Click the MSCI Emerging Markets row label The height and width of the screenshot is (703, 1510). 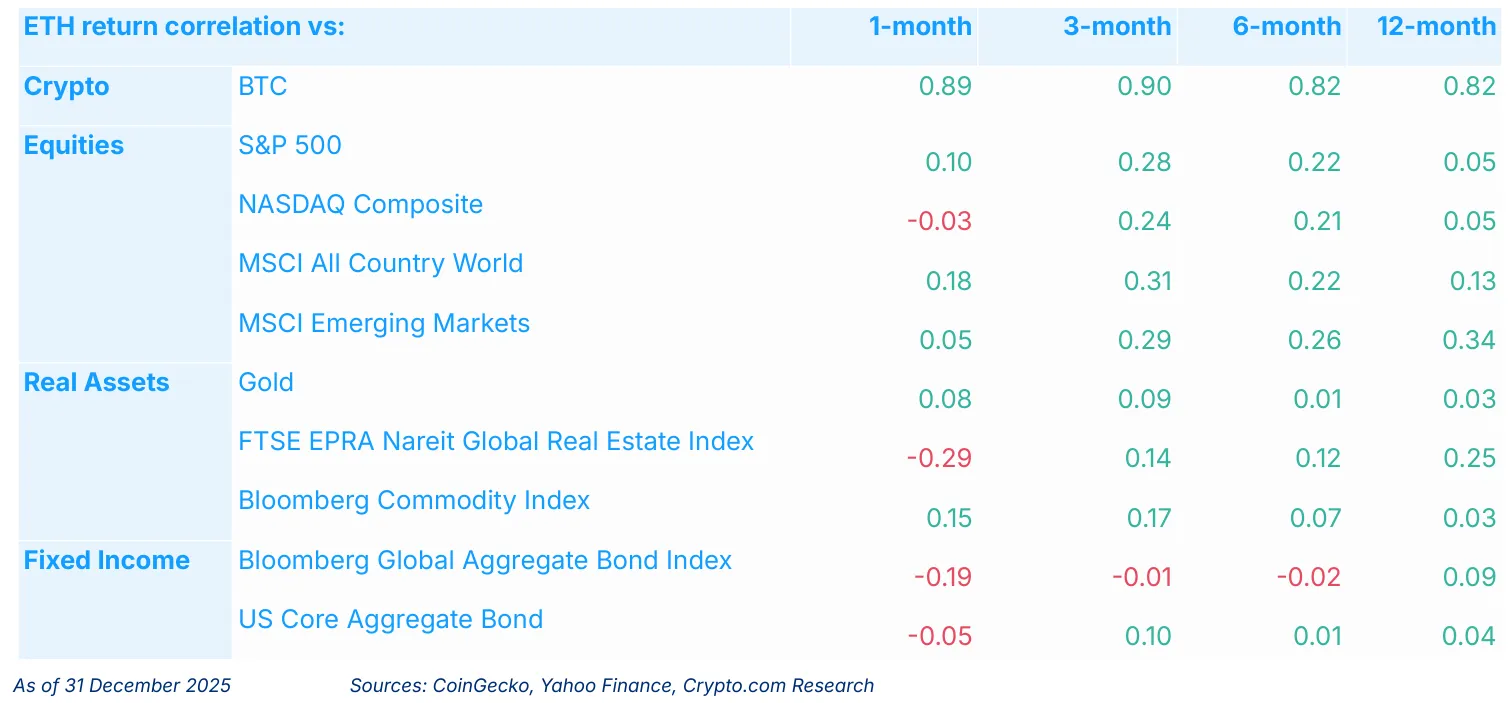[384, 324]
